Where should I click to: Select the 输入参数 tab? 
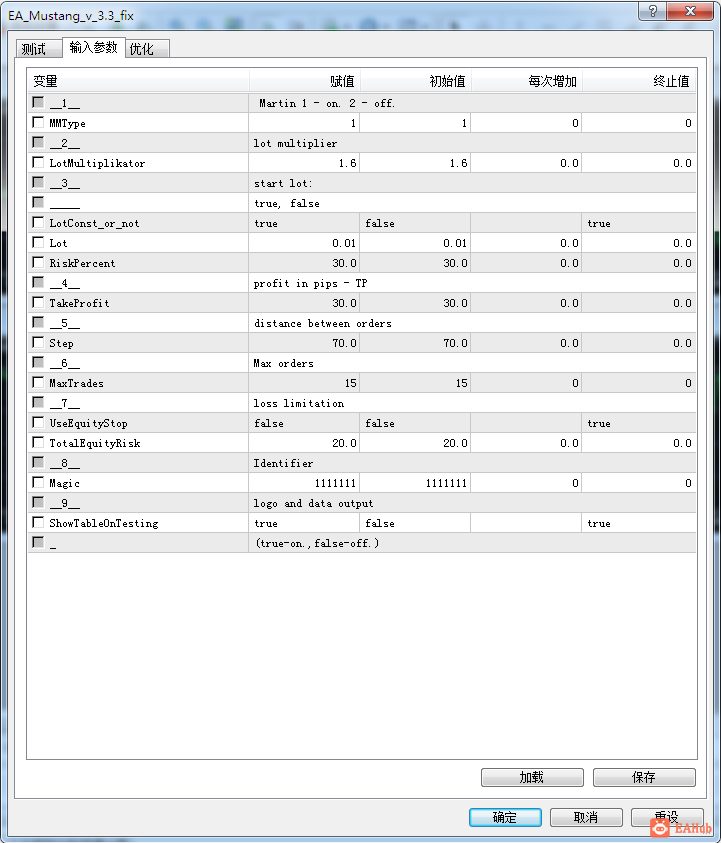point(94,47)
